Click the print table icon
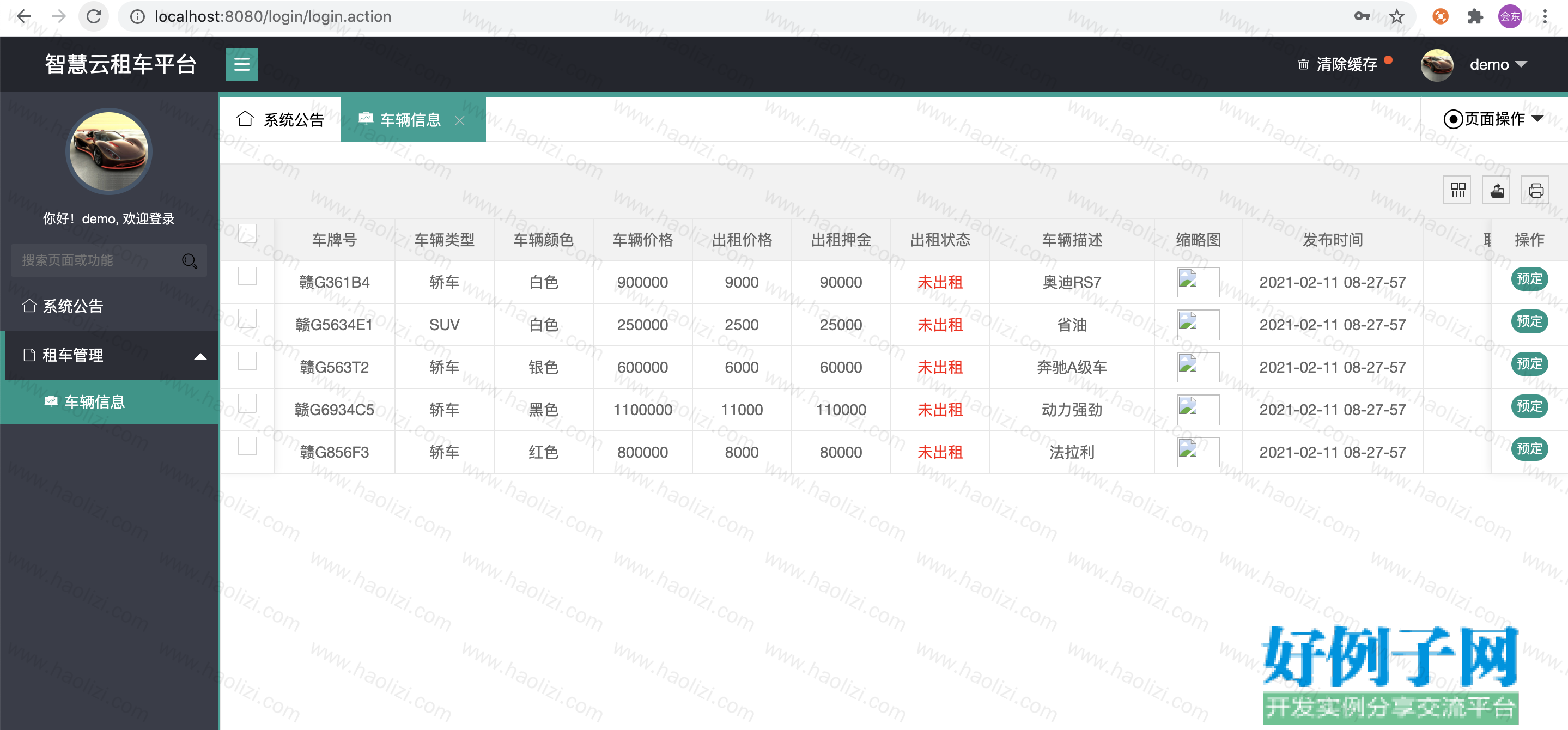 1536,191
